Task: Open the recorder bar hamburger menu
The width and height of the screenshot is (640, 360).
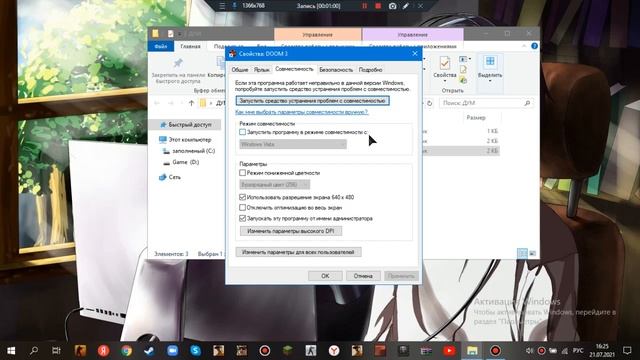Action: [x=222, y=6]
